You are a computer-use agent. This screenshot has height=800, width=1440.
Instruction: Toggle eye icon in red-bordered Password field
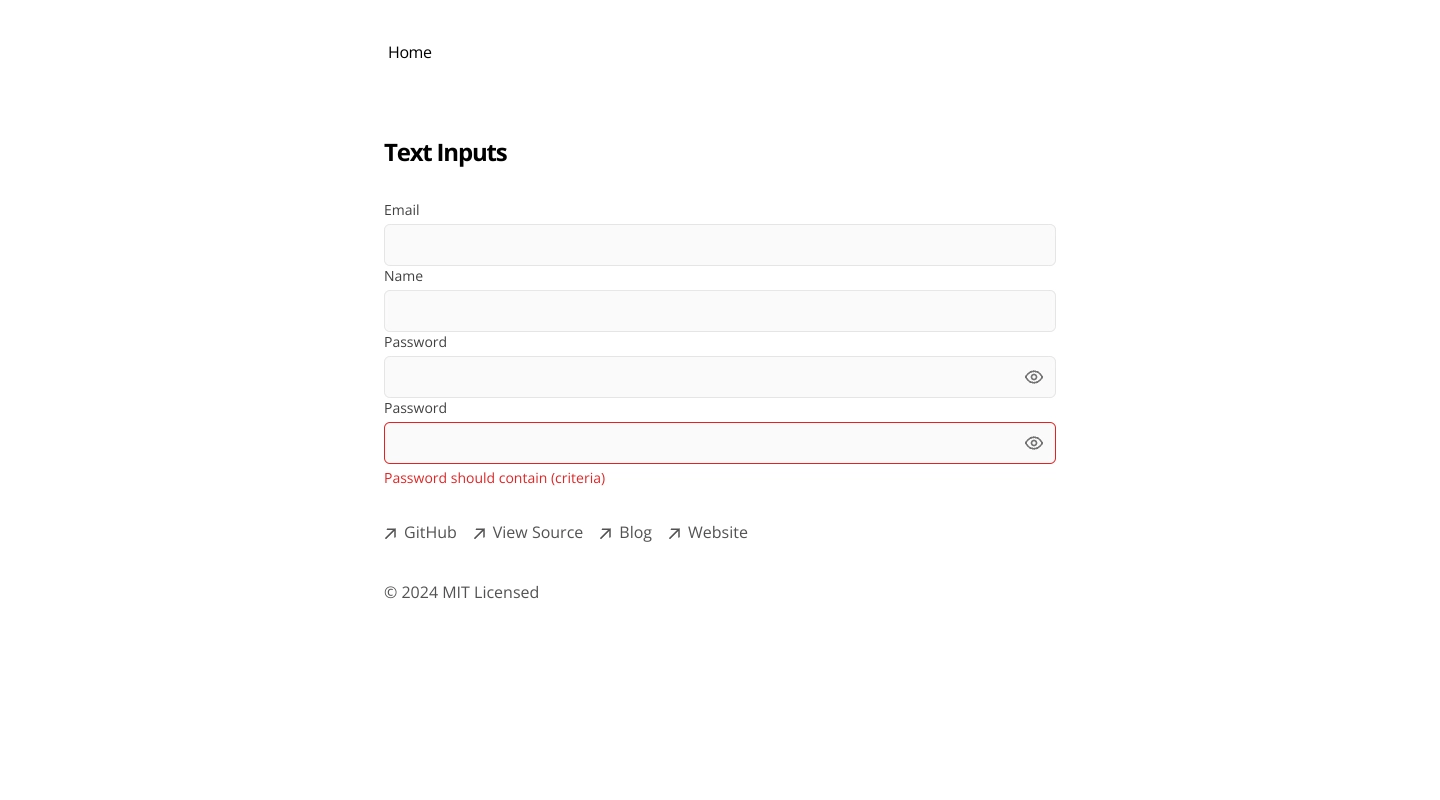[x=1034, y=443]
